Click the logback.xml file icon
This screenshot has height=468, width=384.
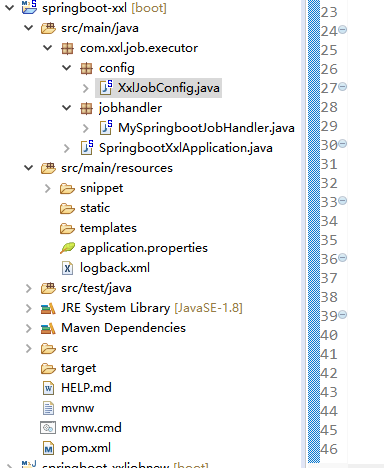(x=67, y=268)
